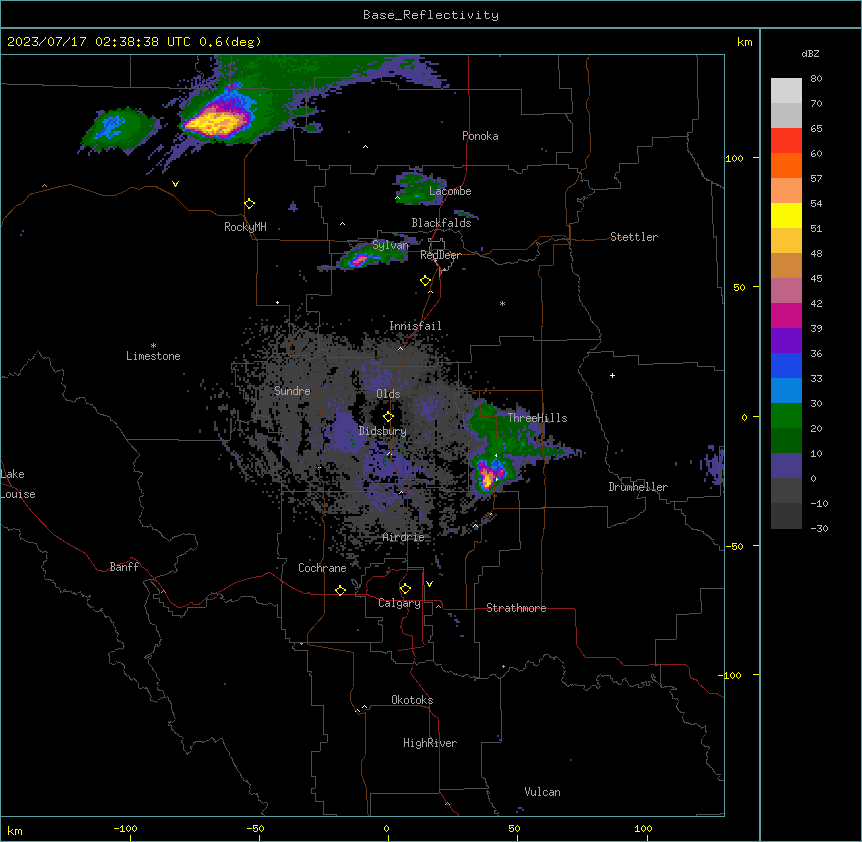Click the yellow diamond marker below RedDeer

tap(425, 281)
